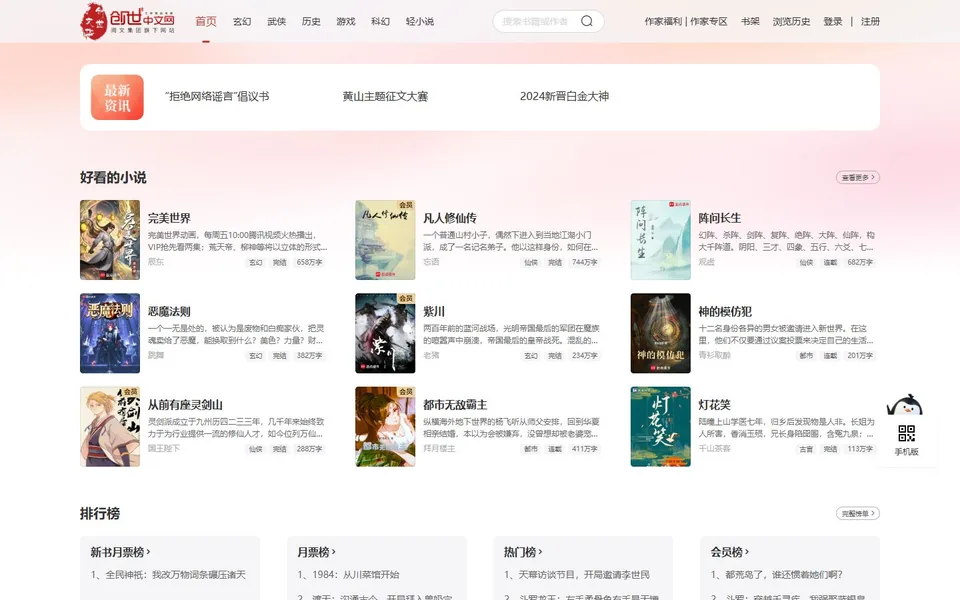Click 658万字 tag under 完美世界
This screenshot has height=600, width=960.
[x=309, y=262]
